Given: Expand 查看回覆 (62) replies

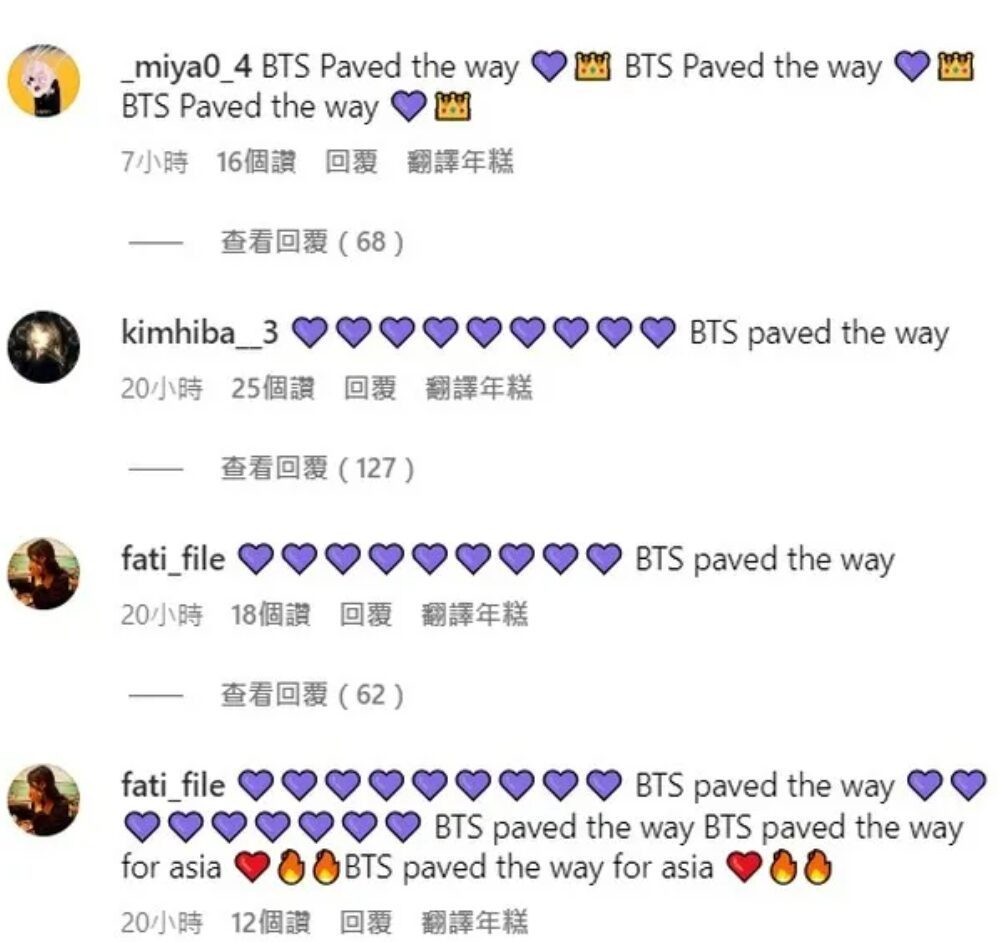Looking at the screenshot, I should tap(312, 695).
